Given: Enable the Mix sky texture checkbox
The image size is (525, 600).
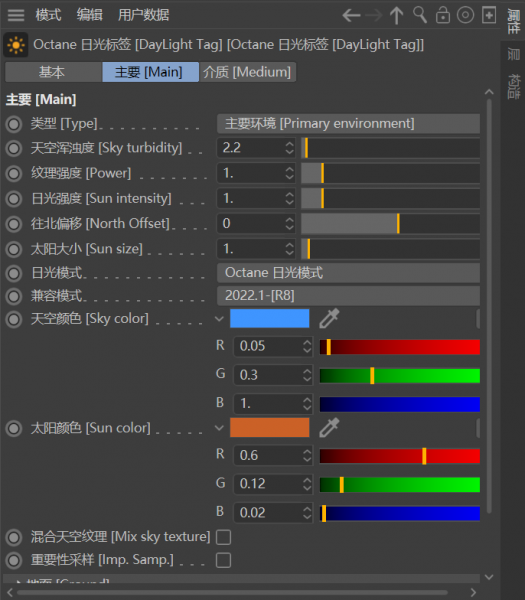Looking at the screenshot, I should pyautogui.click(x=223, y=537).
